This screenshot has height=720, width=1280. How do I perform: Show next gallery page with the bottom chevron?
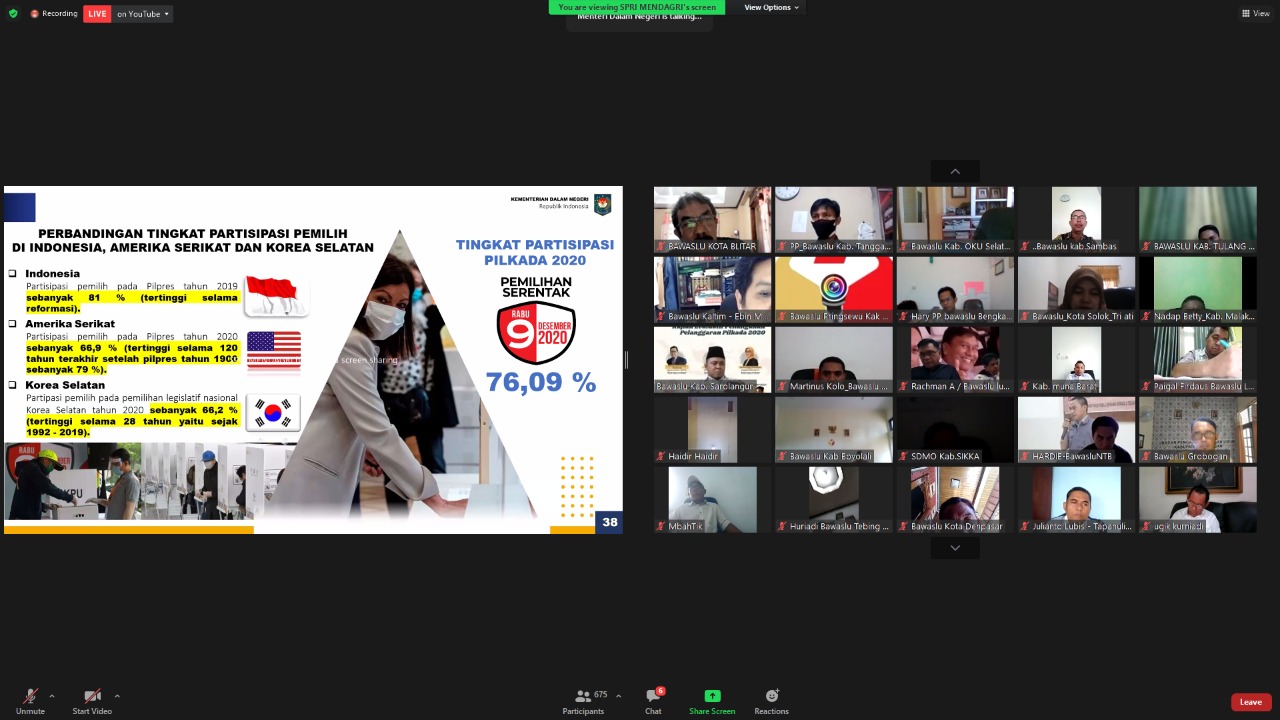(x=955, y=548)
